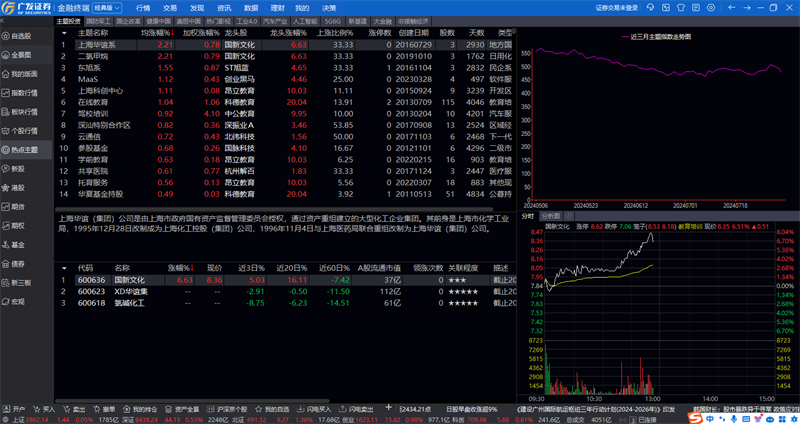The height and width of the screenshot is (424, 800).
Task: Click the 创建日期 column header
Action: [x=414, y=33]
